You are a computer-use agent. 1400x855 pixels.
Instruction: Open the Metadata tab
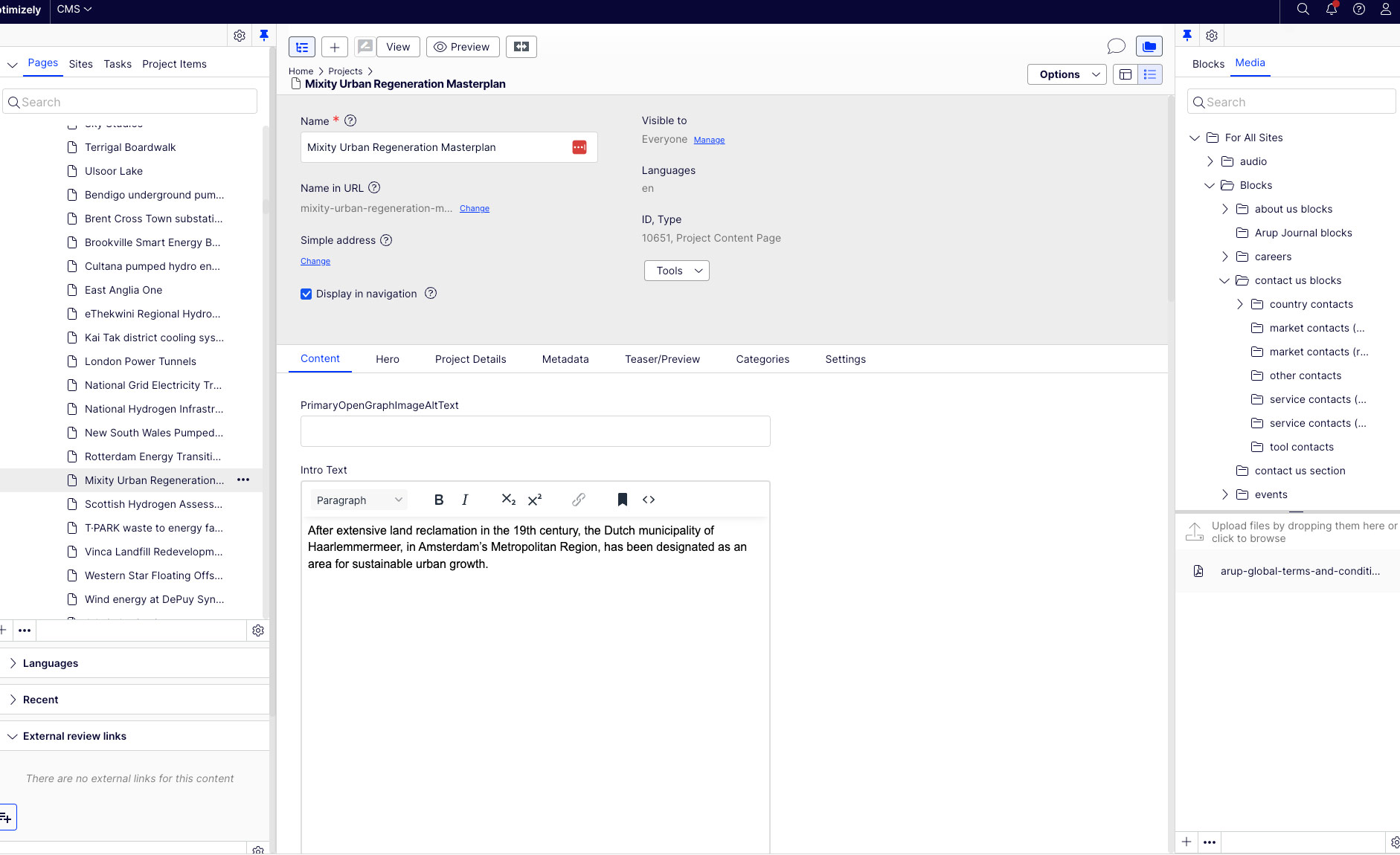(x=565, y=359)
